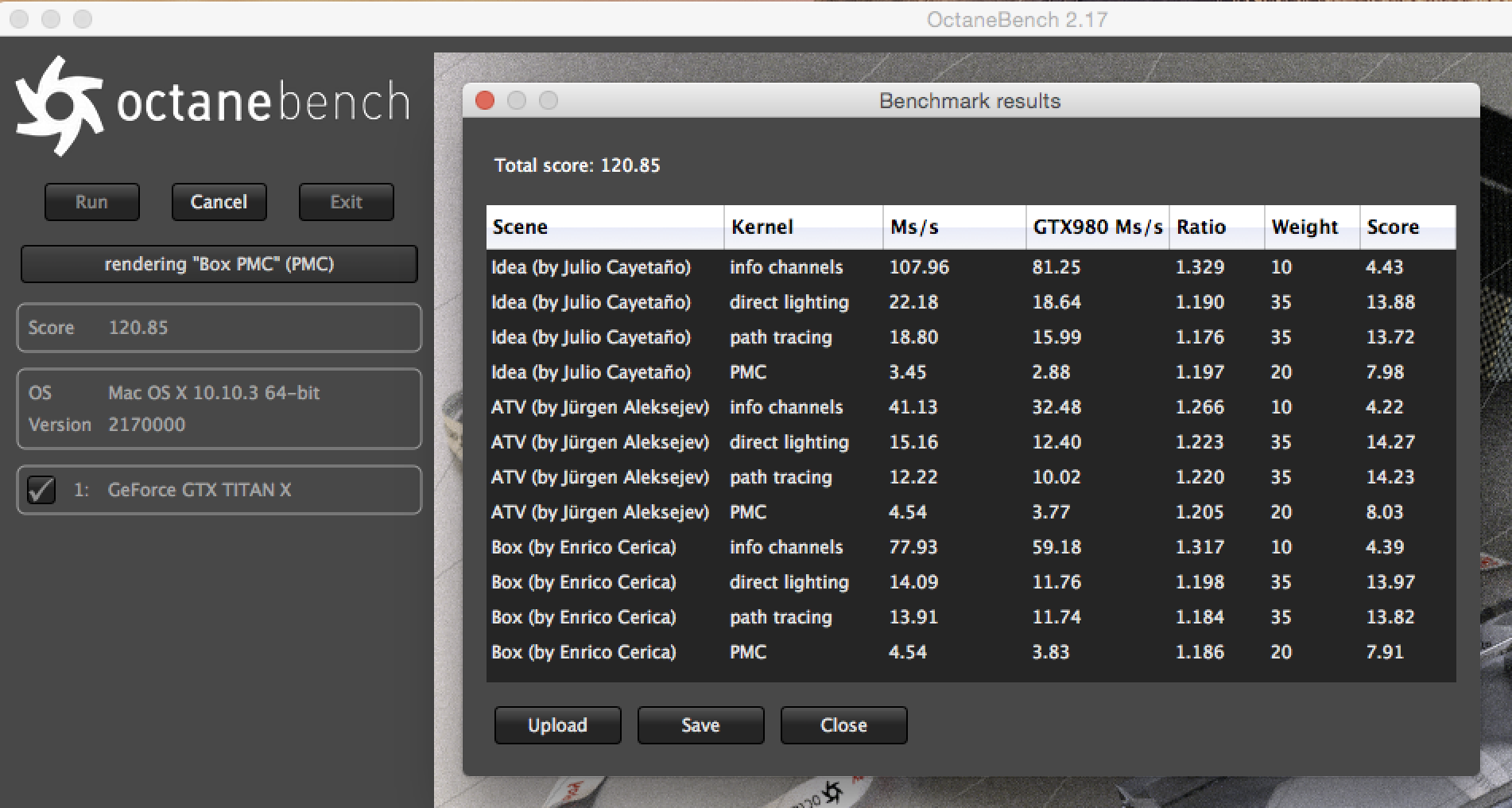The image size is (1512, 808).
Task: Click the octanebench logo icon
Action: coord(60,105)
